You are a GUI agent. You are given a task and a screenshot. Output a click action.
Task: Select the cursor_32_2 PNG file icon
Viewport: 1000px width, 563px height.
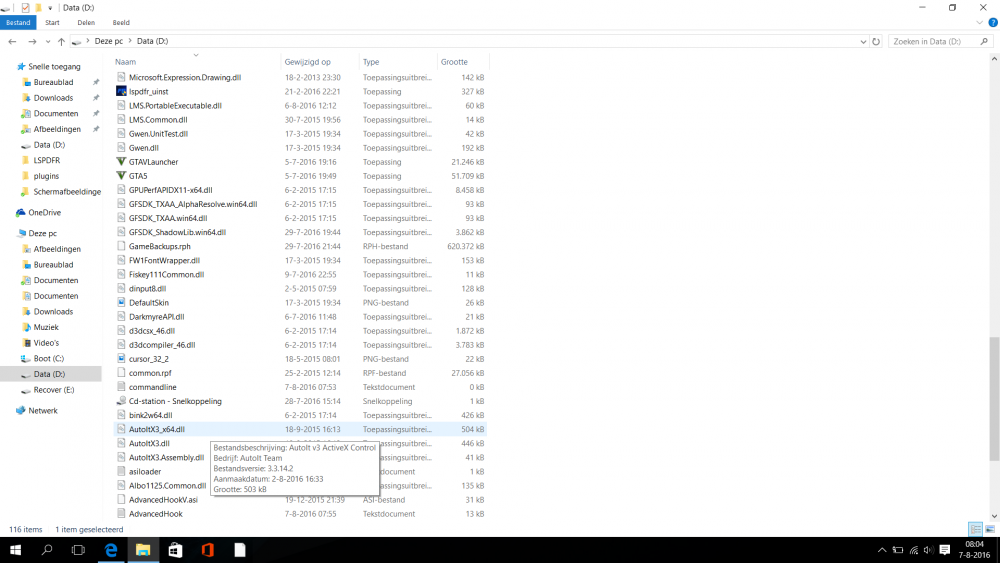coord(121,359)
